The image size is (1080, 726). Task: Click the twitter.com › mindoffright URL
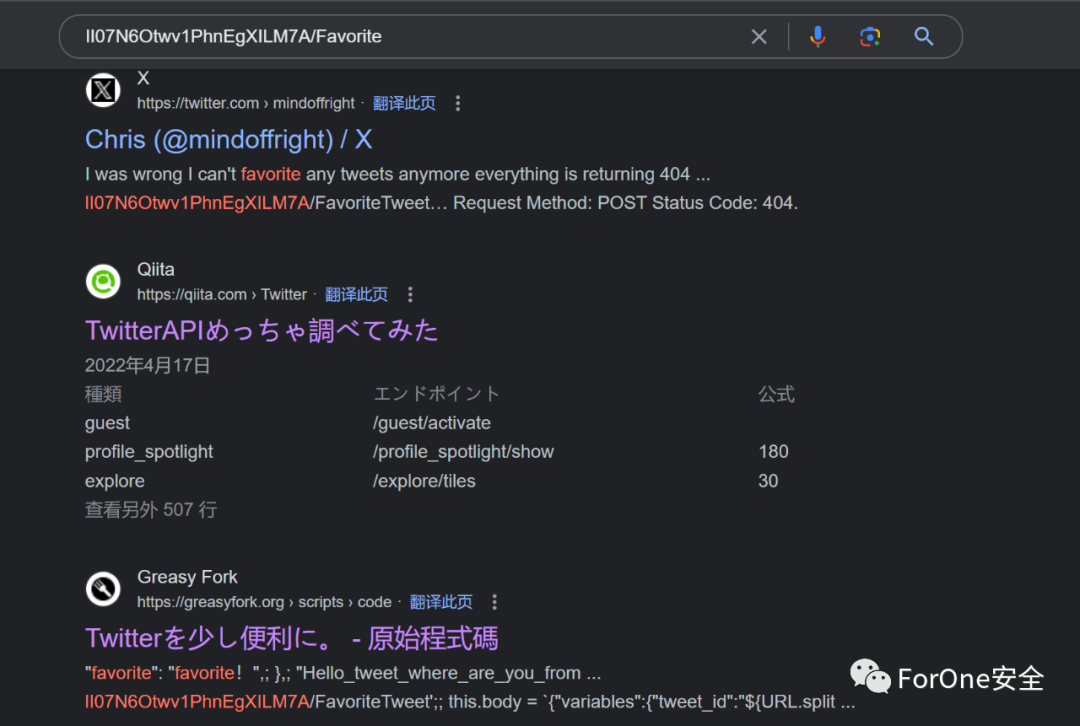coord(246,103)
